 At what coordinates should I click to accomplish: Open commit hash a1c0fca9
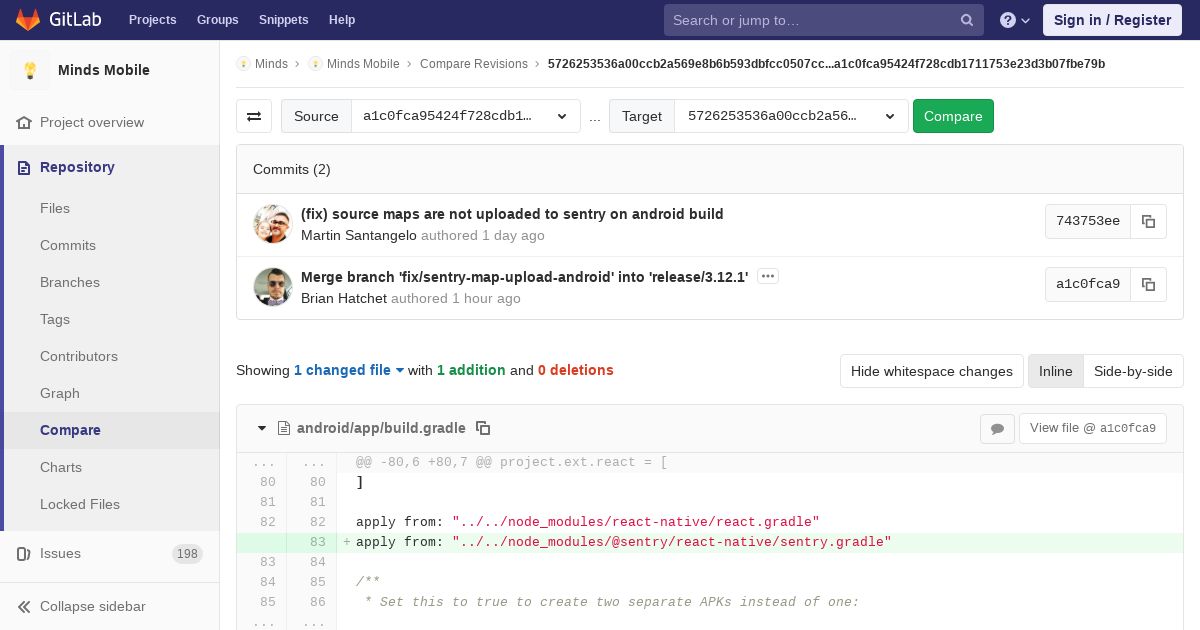coord(1088,284)
